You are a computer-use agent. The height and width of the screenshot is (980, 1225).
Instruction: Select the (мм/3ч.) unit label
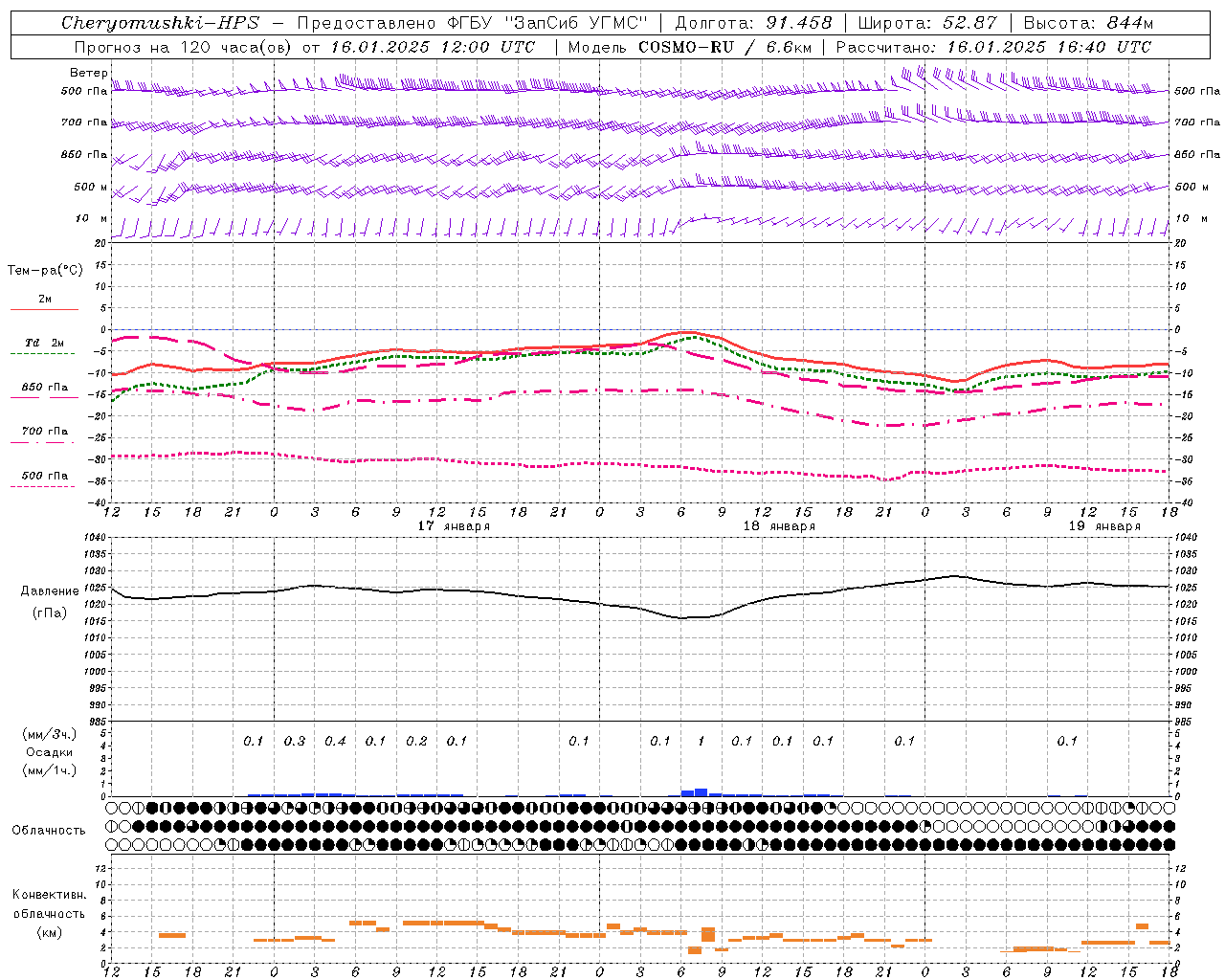click(49, 734)
